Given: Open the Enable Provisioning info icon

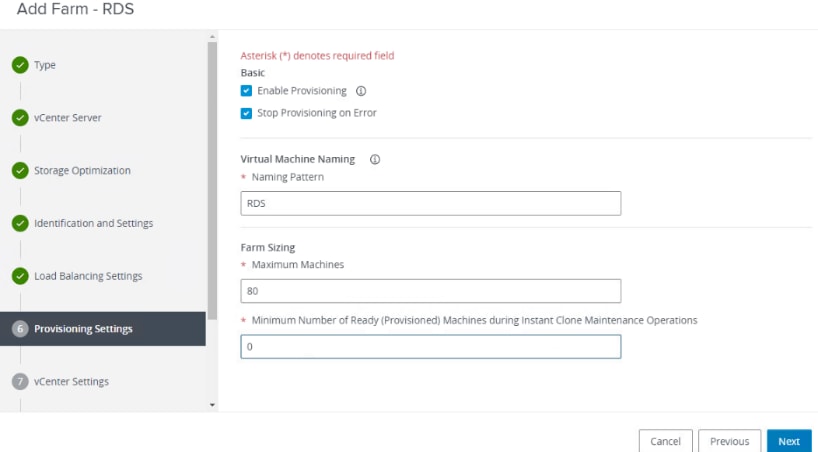Looking at the screenshot, I should (x=360, y=91).
